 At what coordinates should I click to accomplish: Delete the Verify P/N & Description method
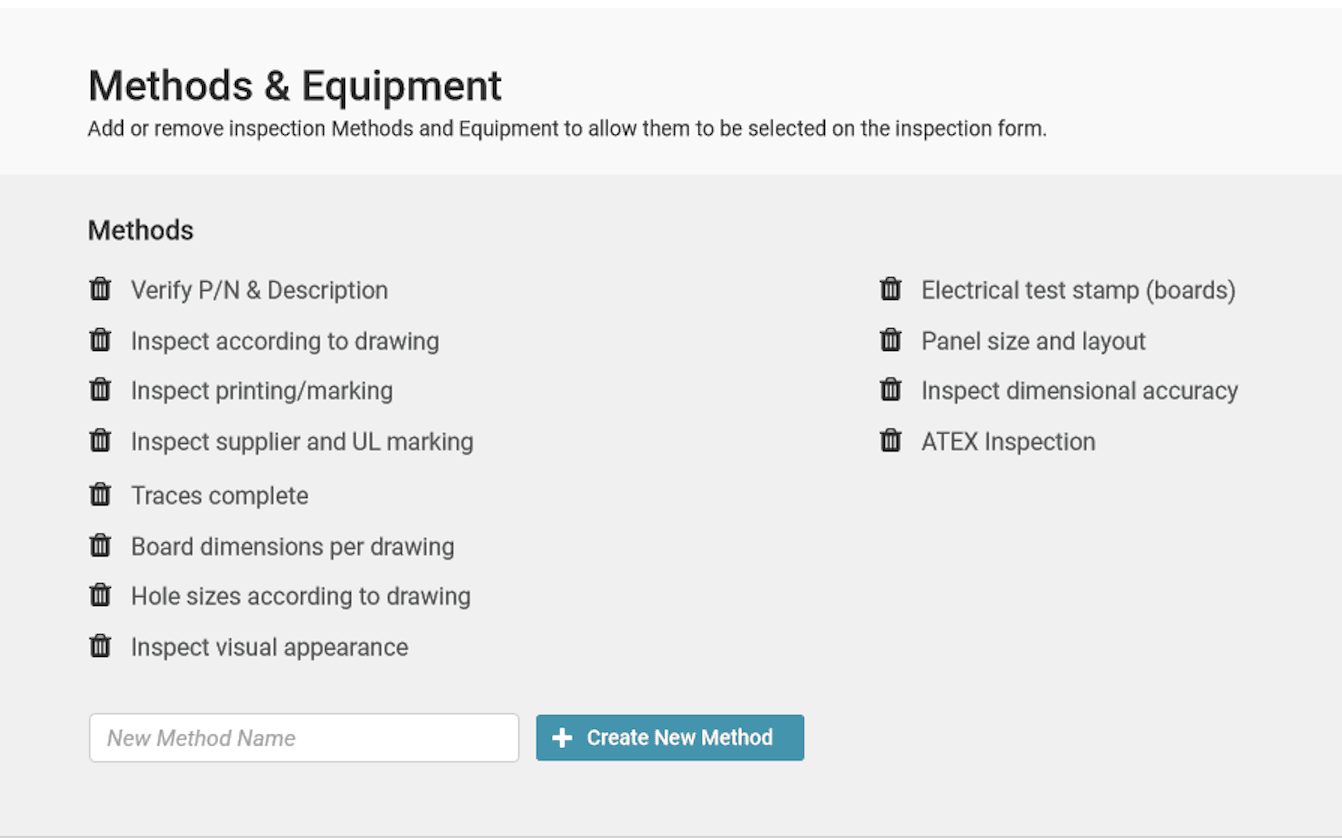(x=100, y=289)
